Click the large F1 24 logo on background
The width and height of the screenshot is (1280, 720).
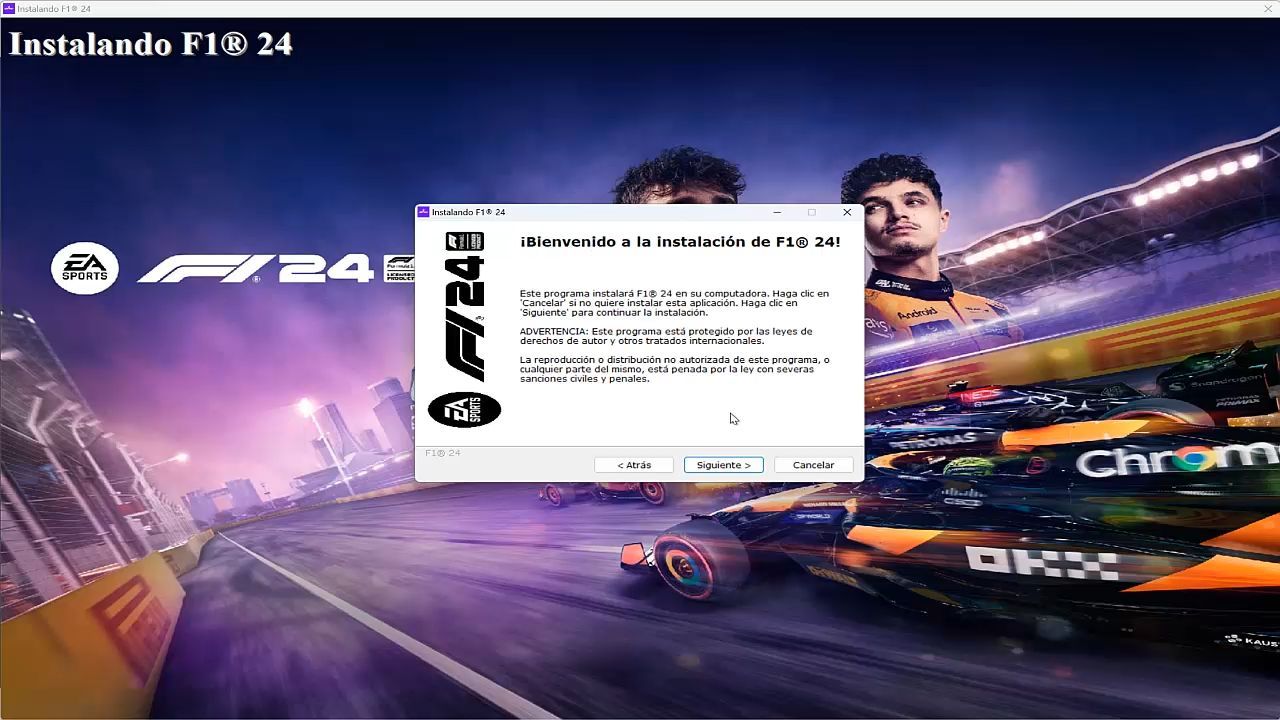(255, 269)
